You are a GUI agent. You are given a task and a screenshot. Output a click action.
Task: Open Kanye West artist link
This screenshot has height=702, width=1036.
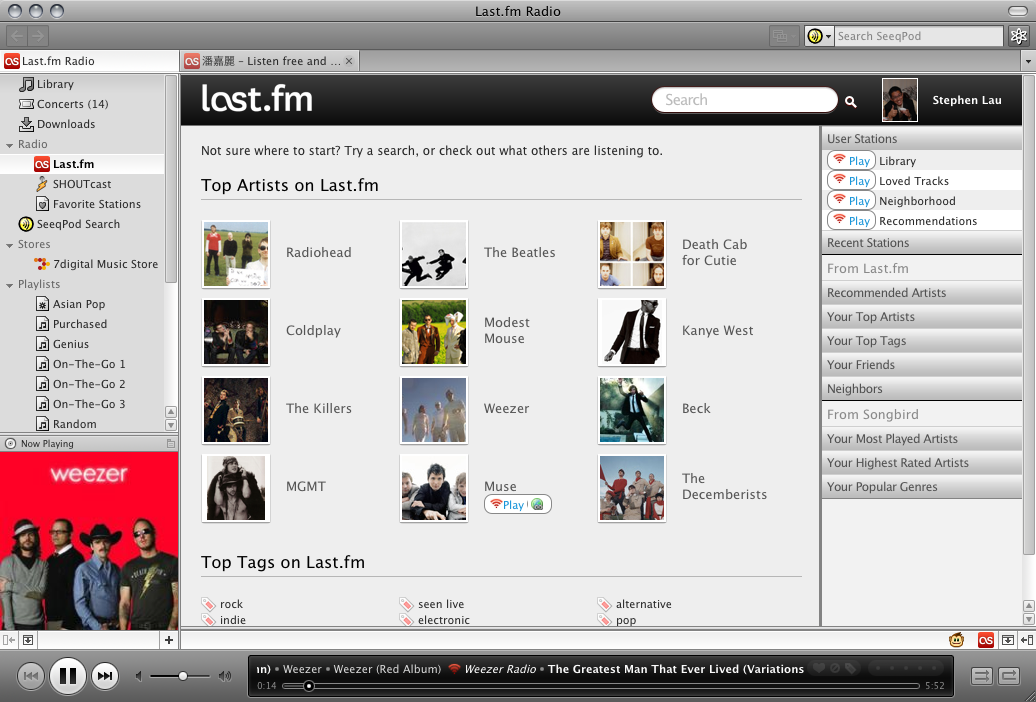[718, 331]
